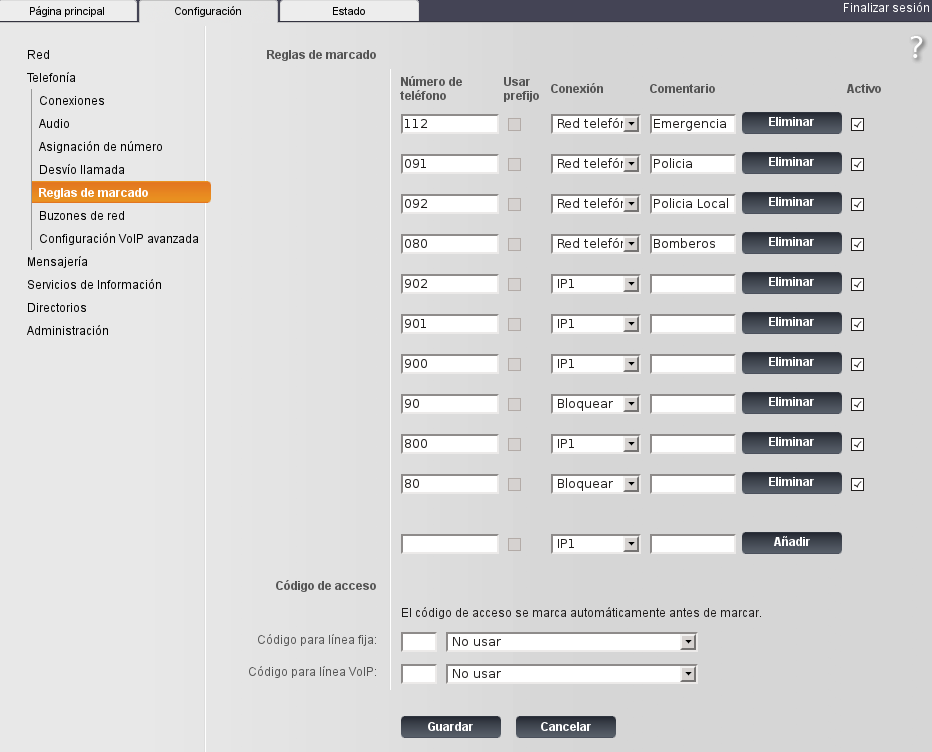The height and width of the screenshot is (752, 932).
Task: Open the Conexión dropdown for number 091
Action: click(x=596, y=164)
